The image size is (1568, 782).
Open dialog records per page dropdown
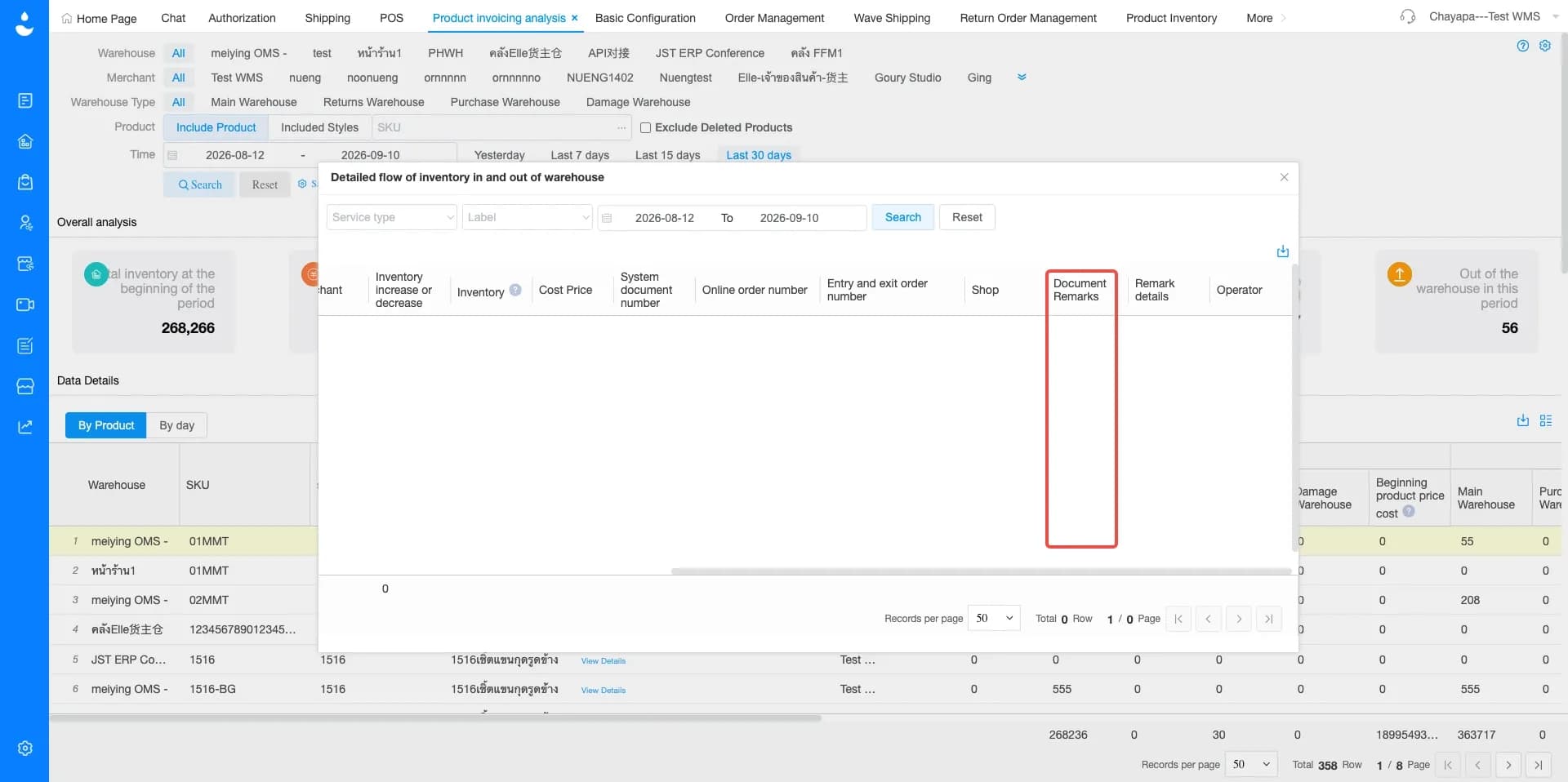click(x=994, y=618)
